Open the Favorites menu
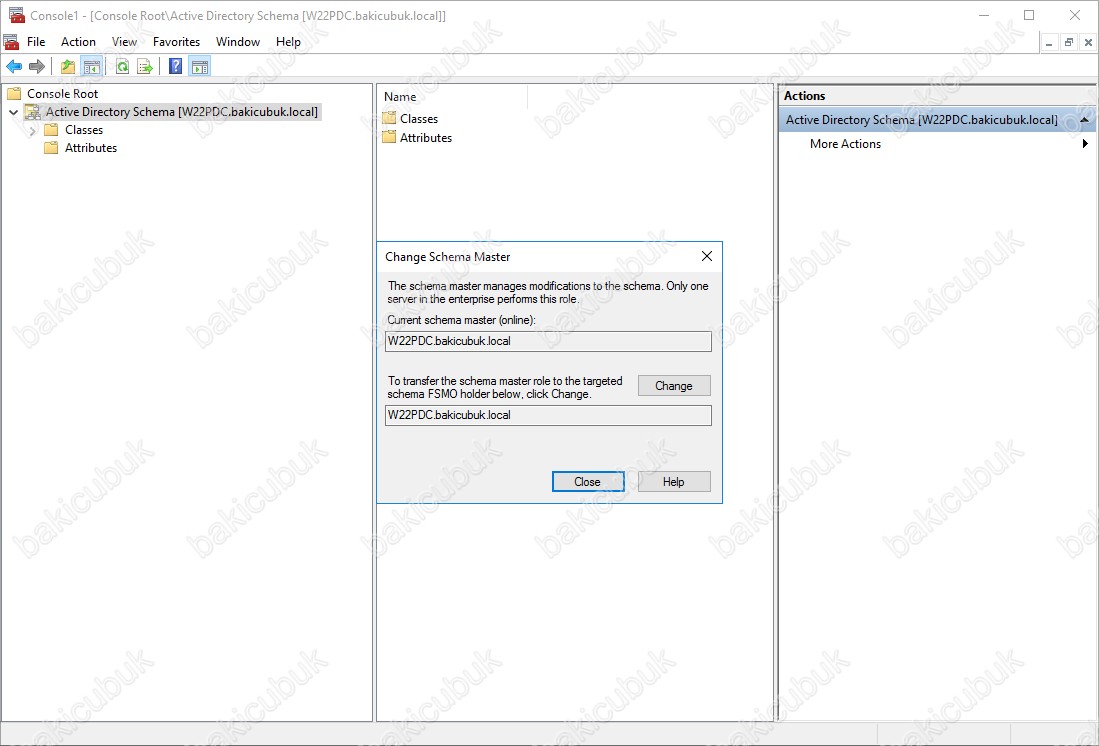1099x746 pixels. pos(176,41)
